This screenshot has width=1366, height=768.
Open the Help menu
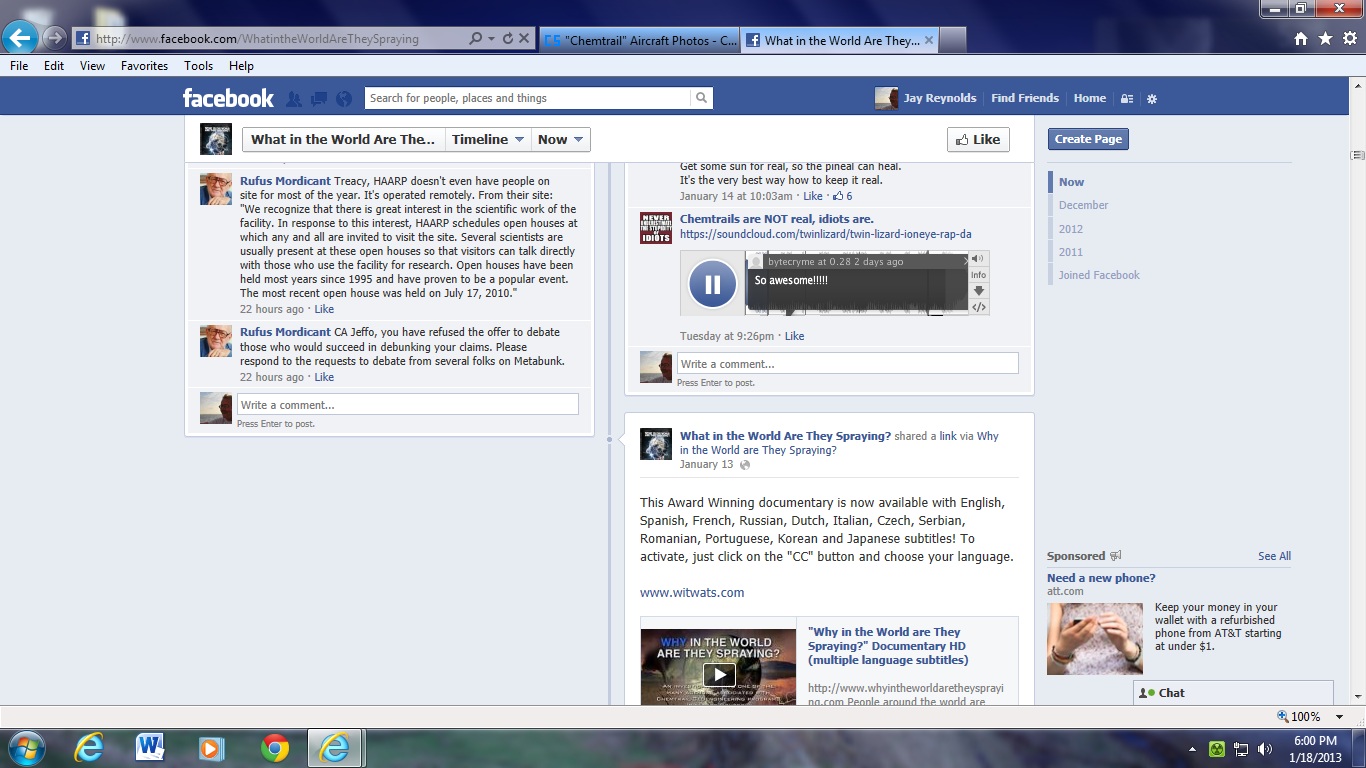pyautogui.click(x=241, y=66)
